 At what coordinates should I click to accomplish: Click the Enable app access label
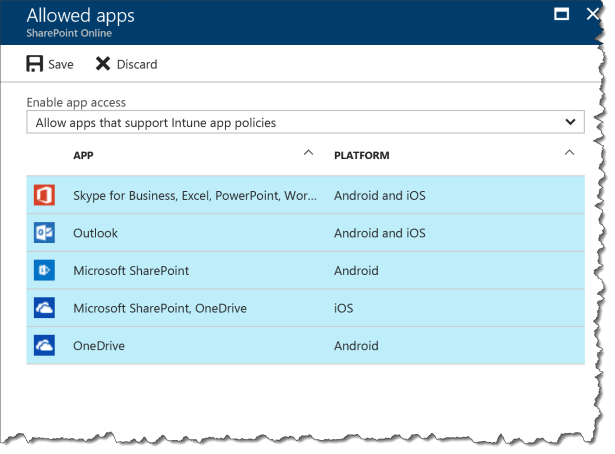pos(76,103)
